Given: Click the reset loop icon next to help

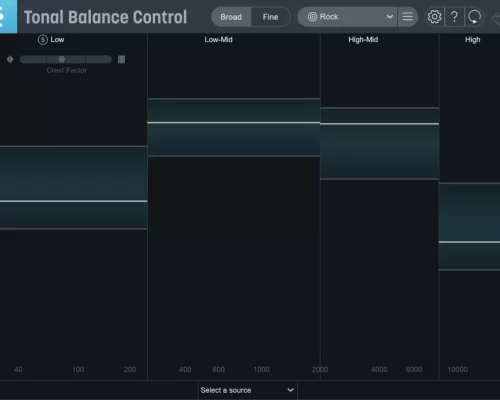Looking at the screenshot, I should [x=475, y=17].
